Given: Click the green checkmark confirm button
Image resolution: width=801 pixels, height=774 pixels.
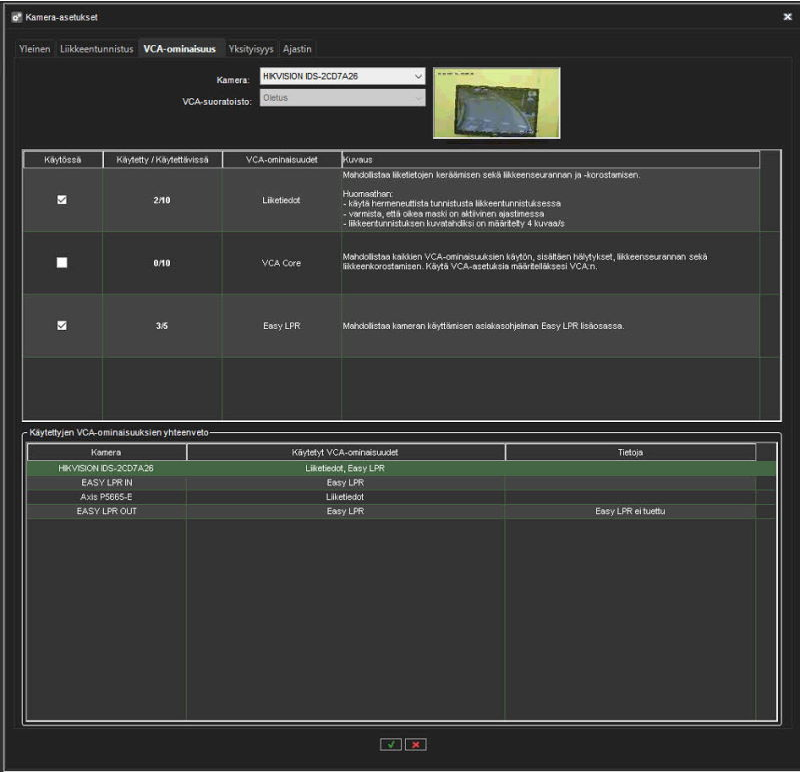Looking at the screenshot, I should click(x=390, y=745).
